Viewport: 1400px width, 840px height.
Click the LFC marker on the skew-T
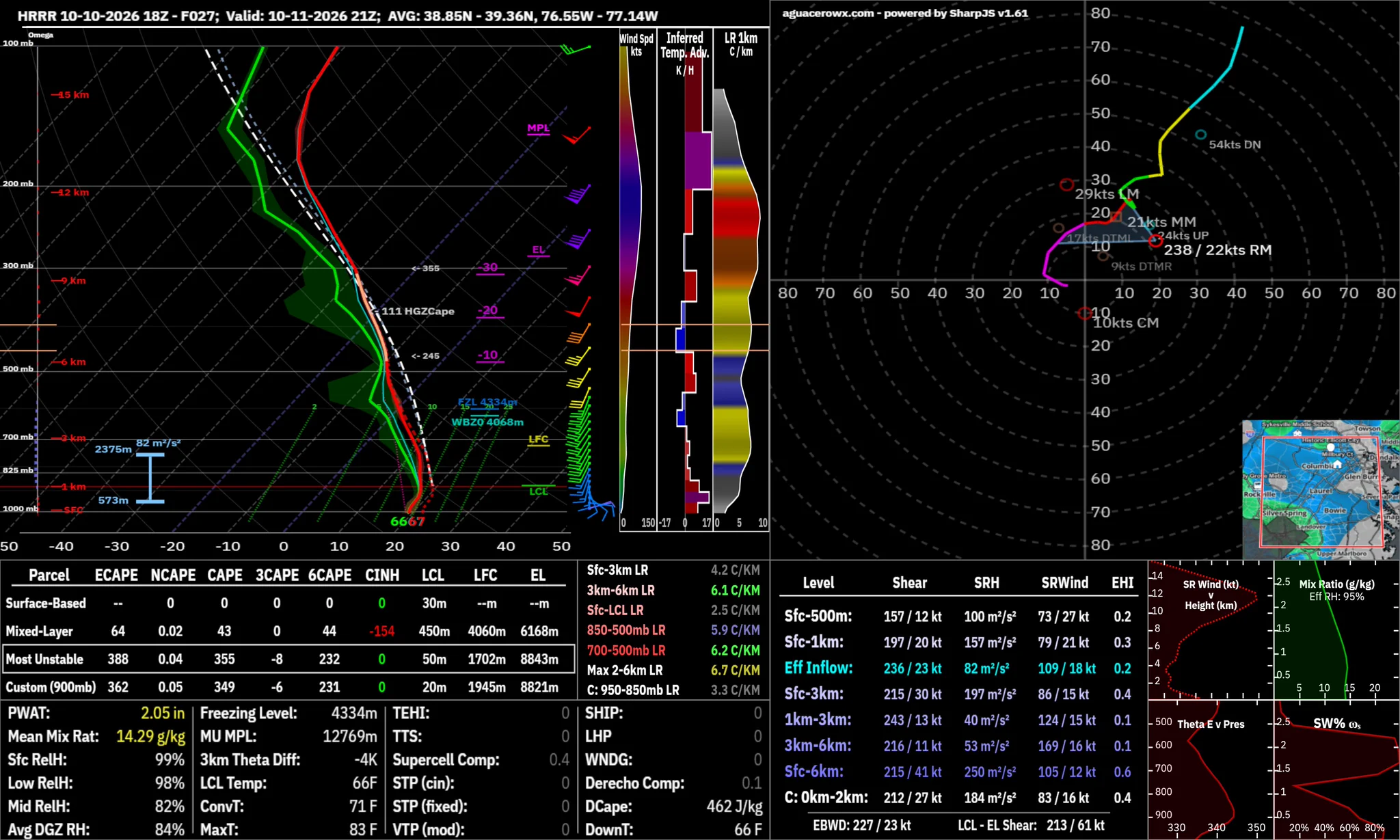[539, 439]
